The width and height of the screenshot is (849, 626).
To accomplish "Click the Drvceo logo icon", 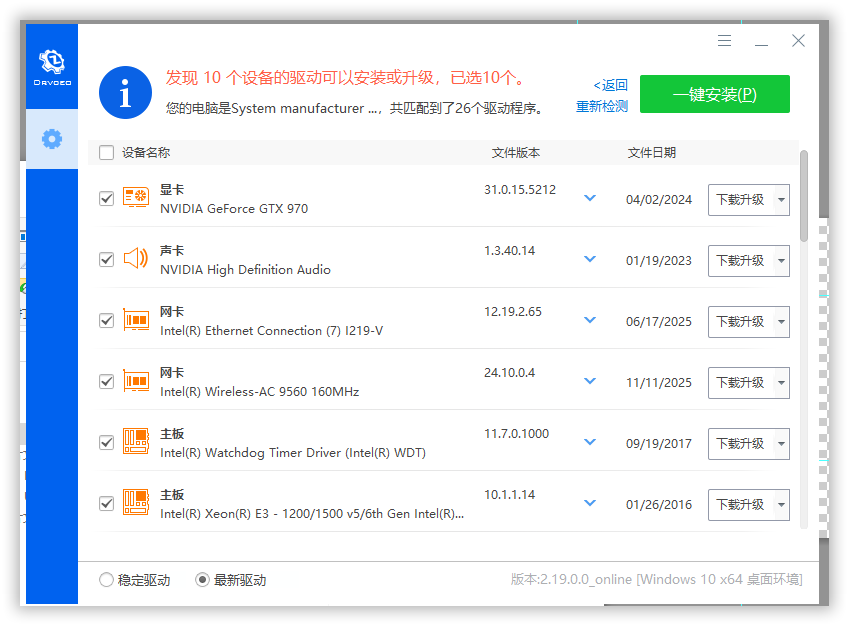I will (x=51, y=65).
